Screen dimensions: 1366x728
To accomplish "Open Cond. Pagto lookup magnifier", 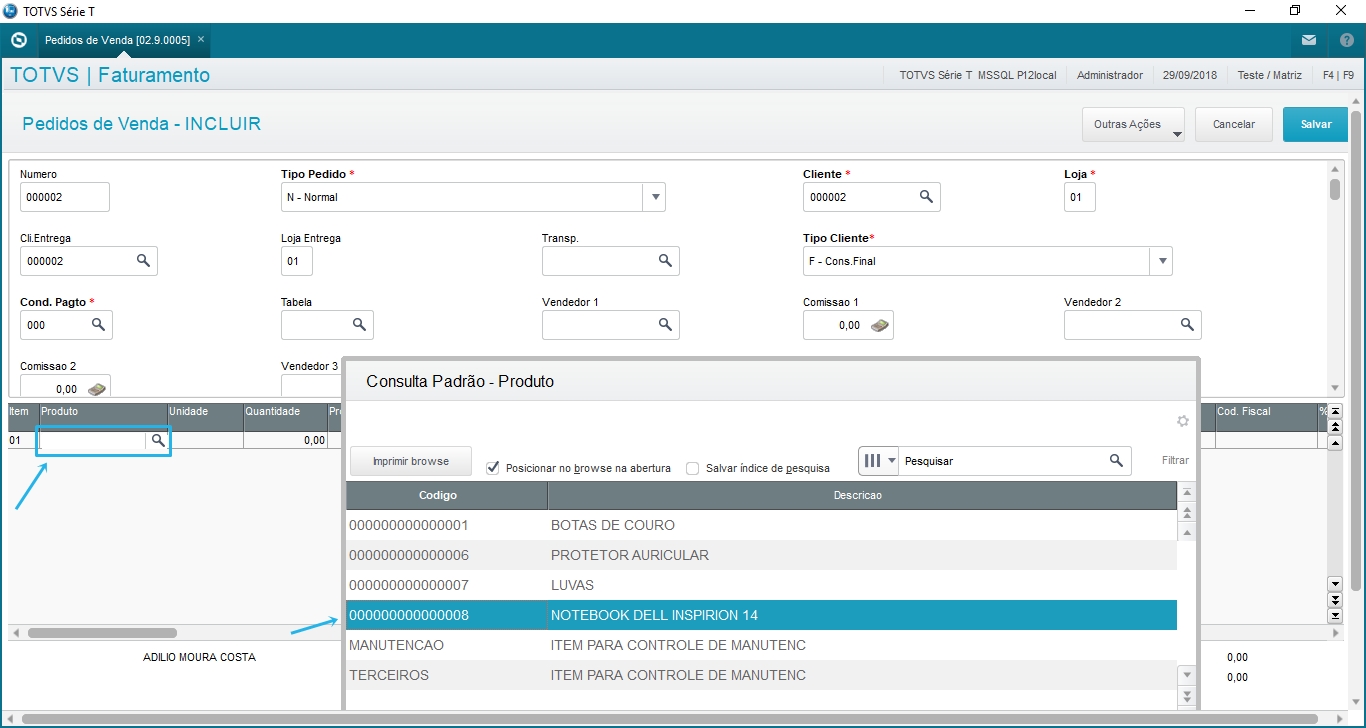I will point(99,325).
